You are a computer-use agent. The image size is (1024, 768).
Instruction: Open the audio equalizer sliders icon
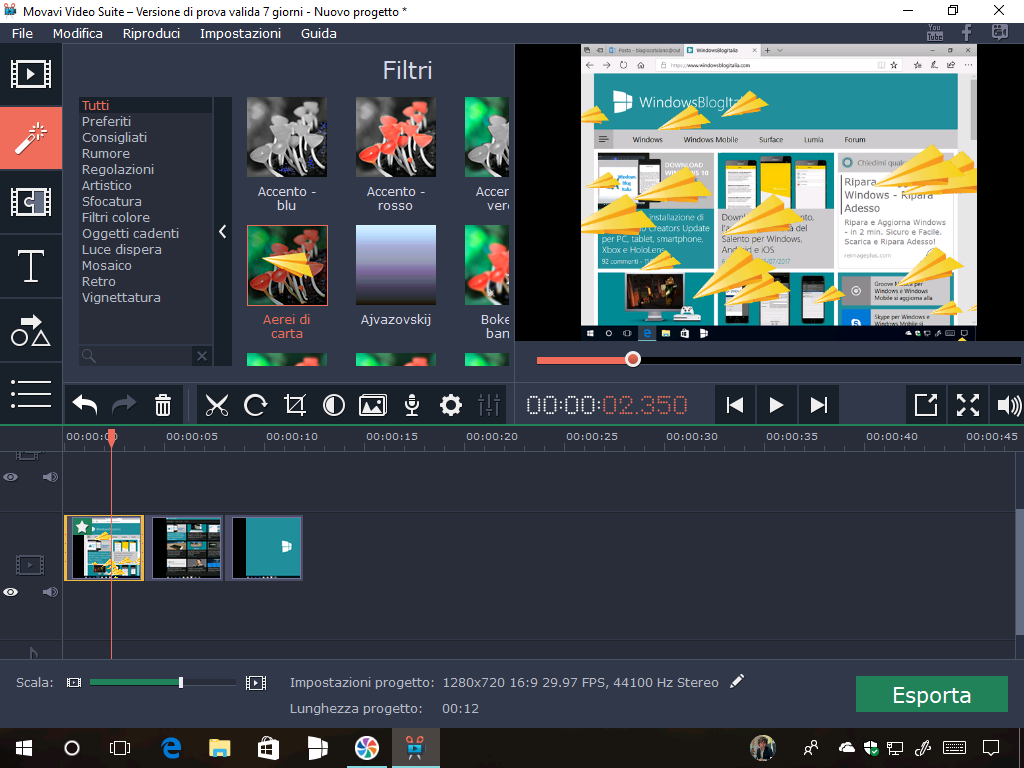489,405
